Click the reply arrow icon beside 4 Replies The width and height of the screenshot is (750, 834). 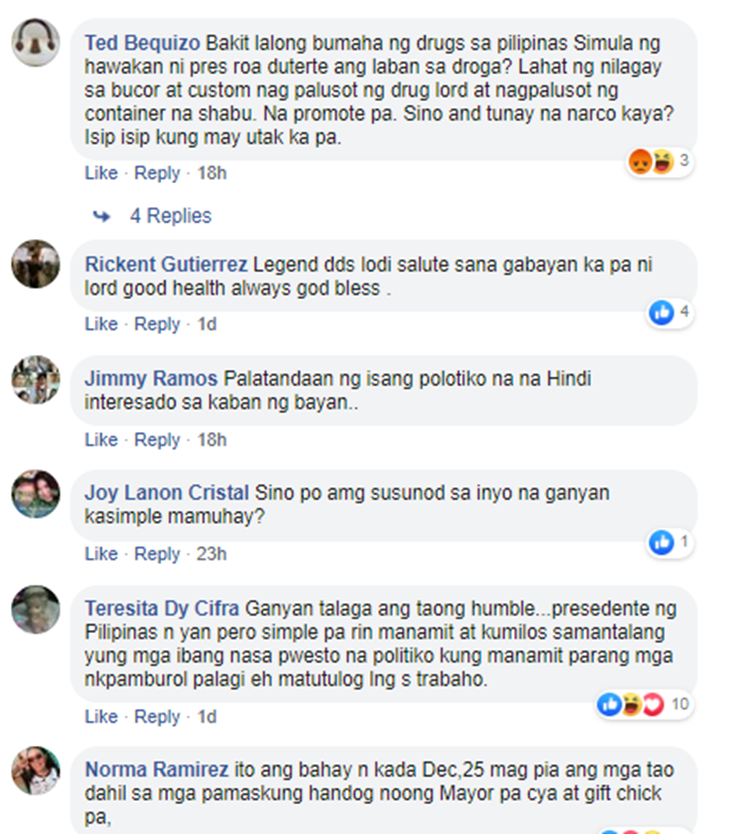pyautogui.click(x=102, y=216)
